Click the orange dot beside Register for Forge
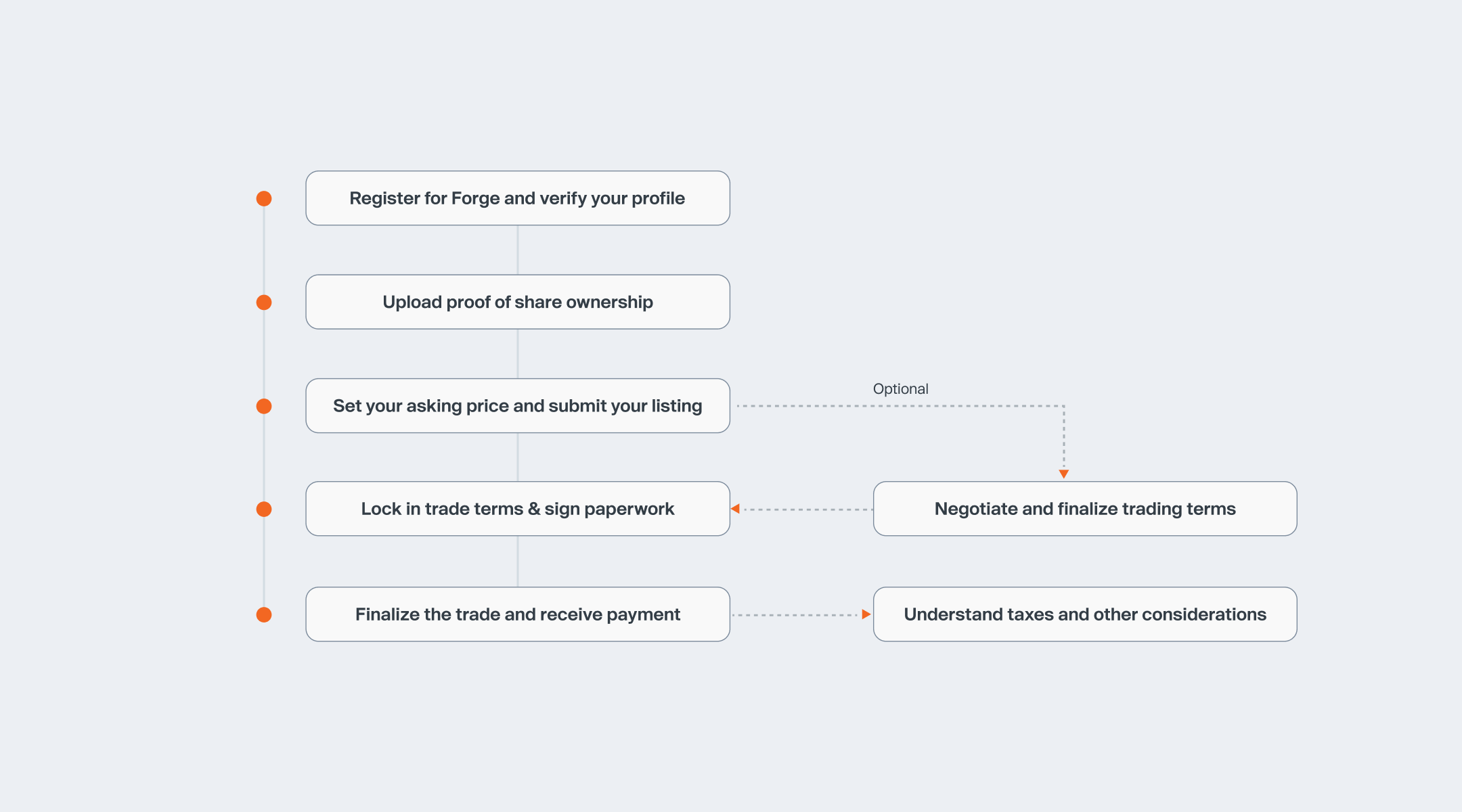The height and width of the screenshot is (812, 1462). coord(264,198)
